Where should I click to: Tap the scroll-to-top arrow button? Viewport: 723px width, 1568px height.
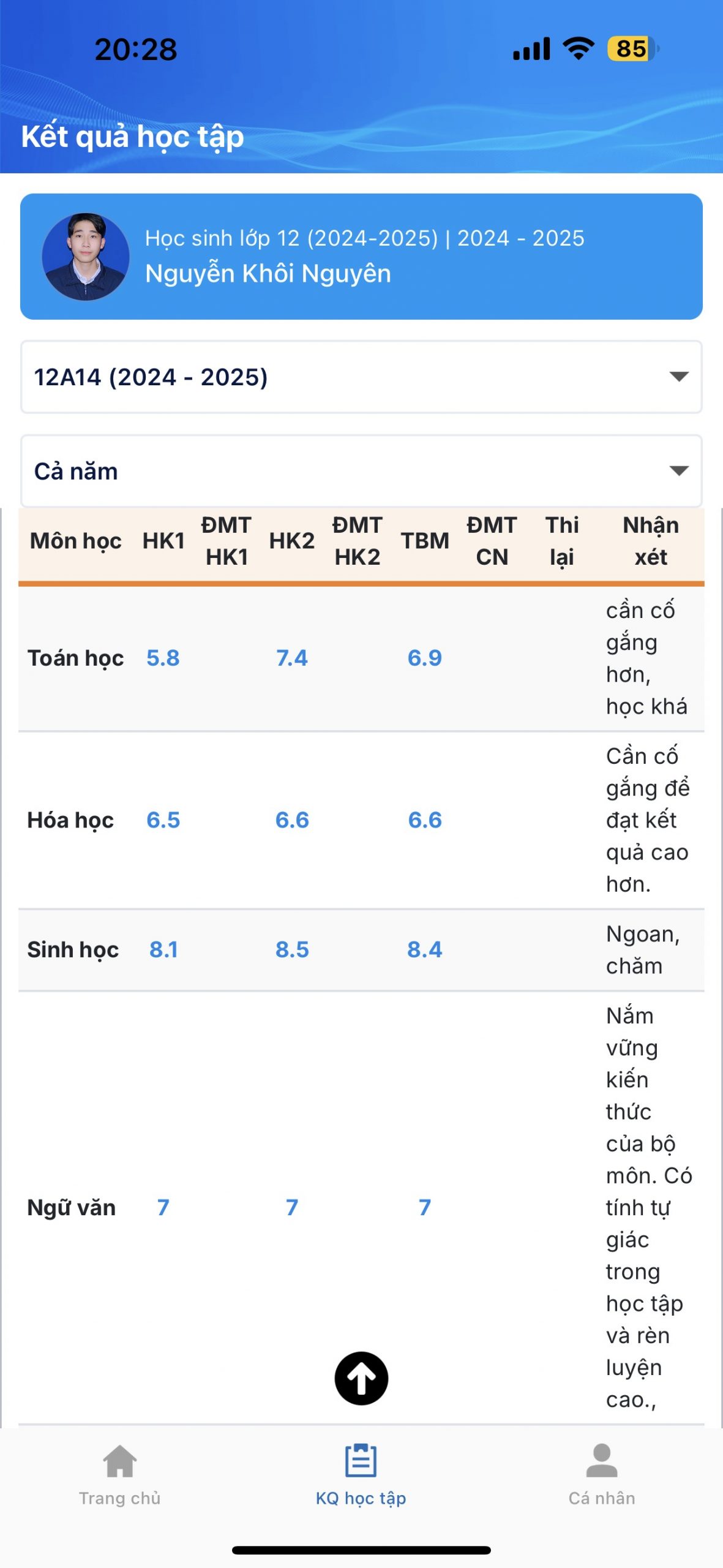[x=361, y=1378]
